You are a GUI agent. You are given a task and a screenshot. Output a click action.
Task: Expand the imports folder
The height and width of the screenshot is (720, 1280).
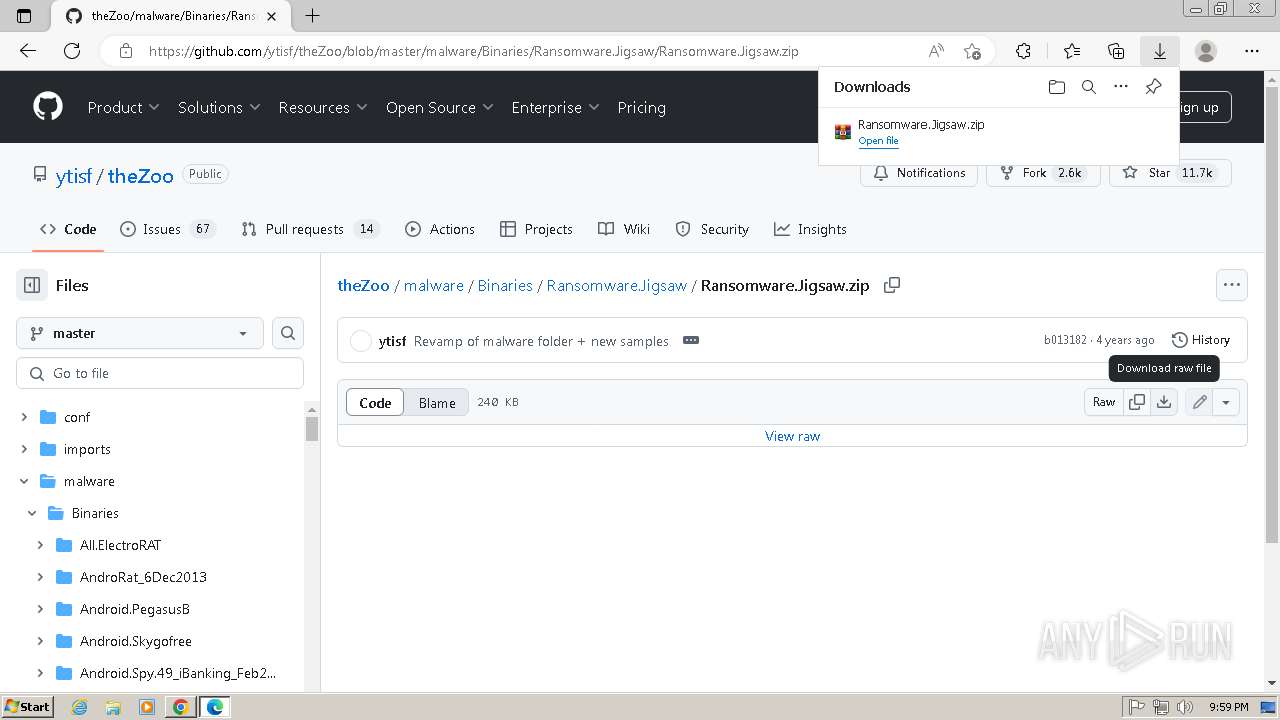pos(24,449)
